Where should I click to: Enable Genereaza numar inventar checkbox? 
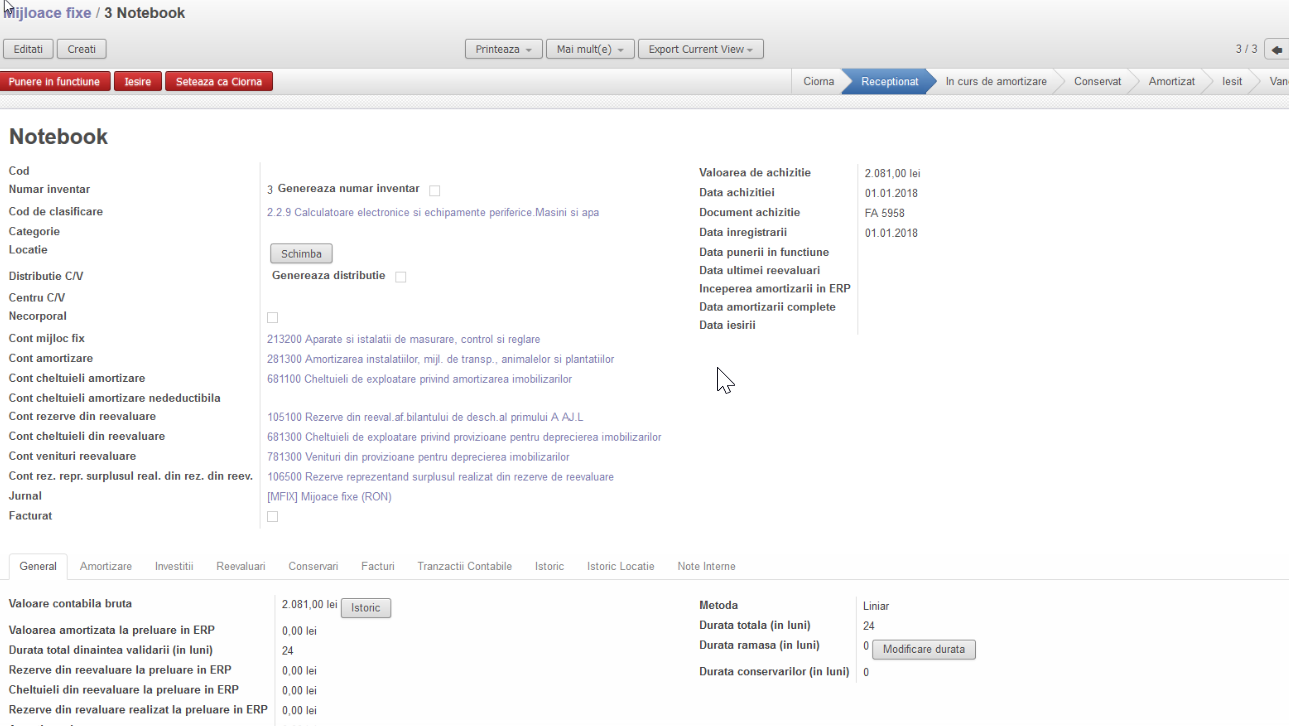tap(434, 190)
